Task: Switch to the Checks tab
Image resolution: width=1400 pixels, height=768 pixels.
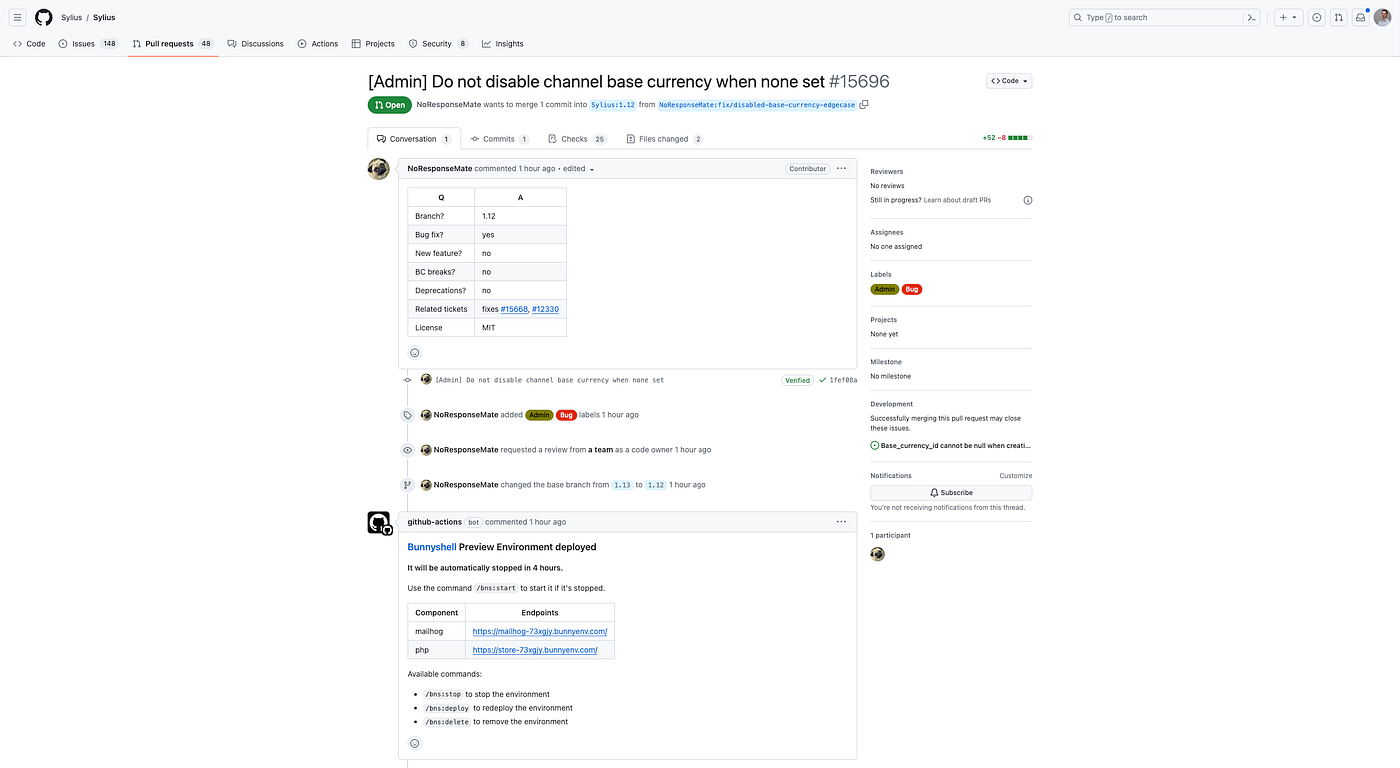Action: click(578, 139)
